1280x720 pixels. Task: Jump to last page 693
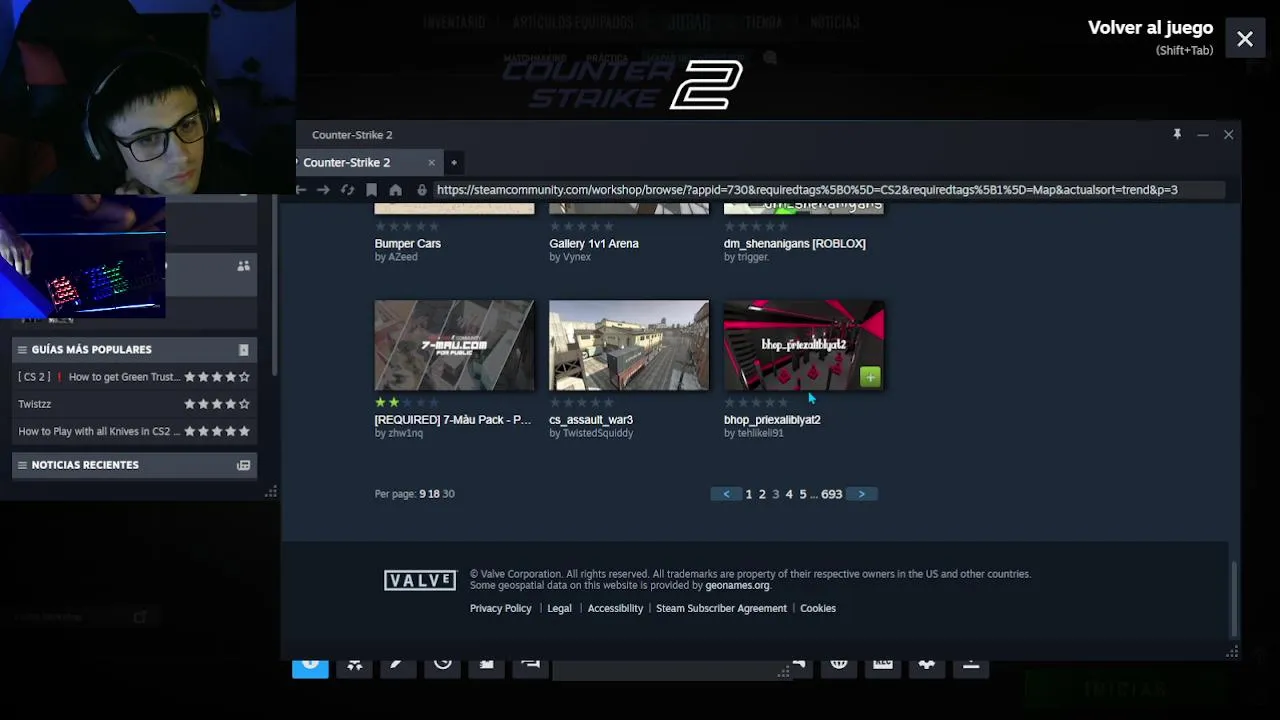tap(832, 494)
